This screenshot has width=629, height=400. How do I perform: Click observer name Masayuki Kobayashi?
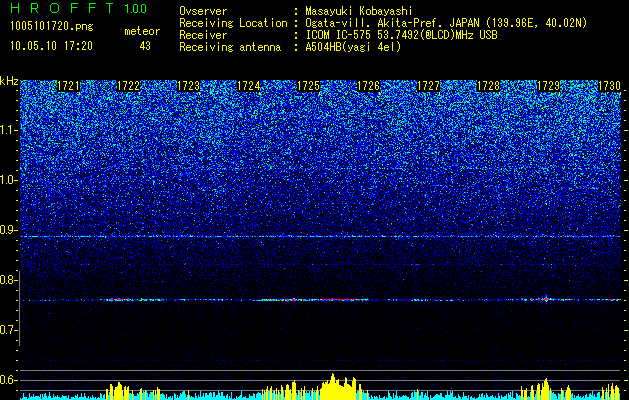(358, 11)
